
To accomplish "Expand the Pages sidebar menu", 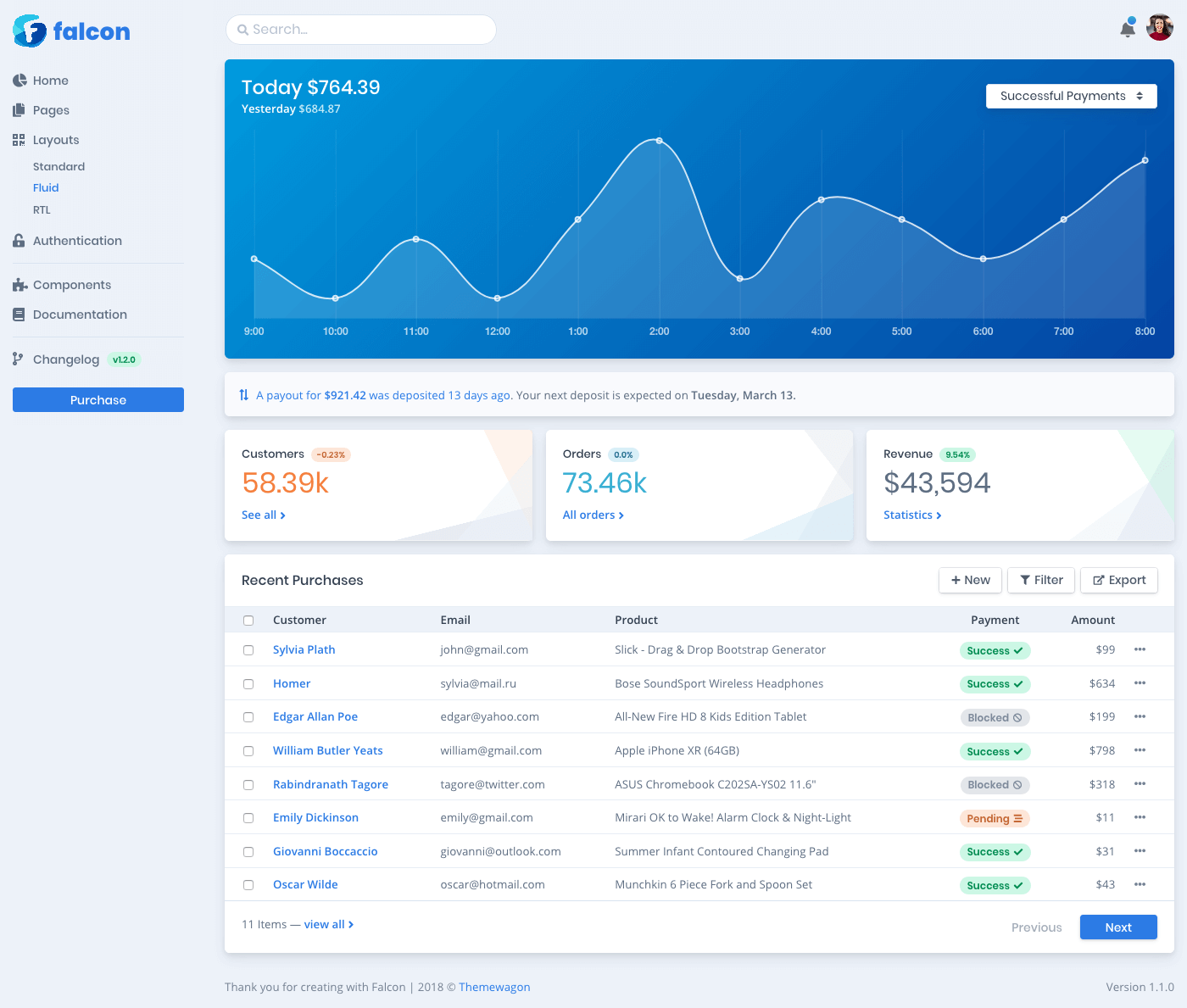I will click(51, 110).
